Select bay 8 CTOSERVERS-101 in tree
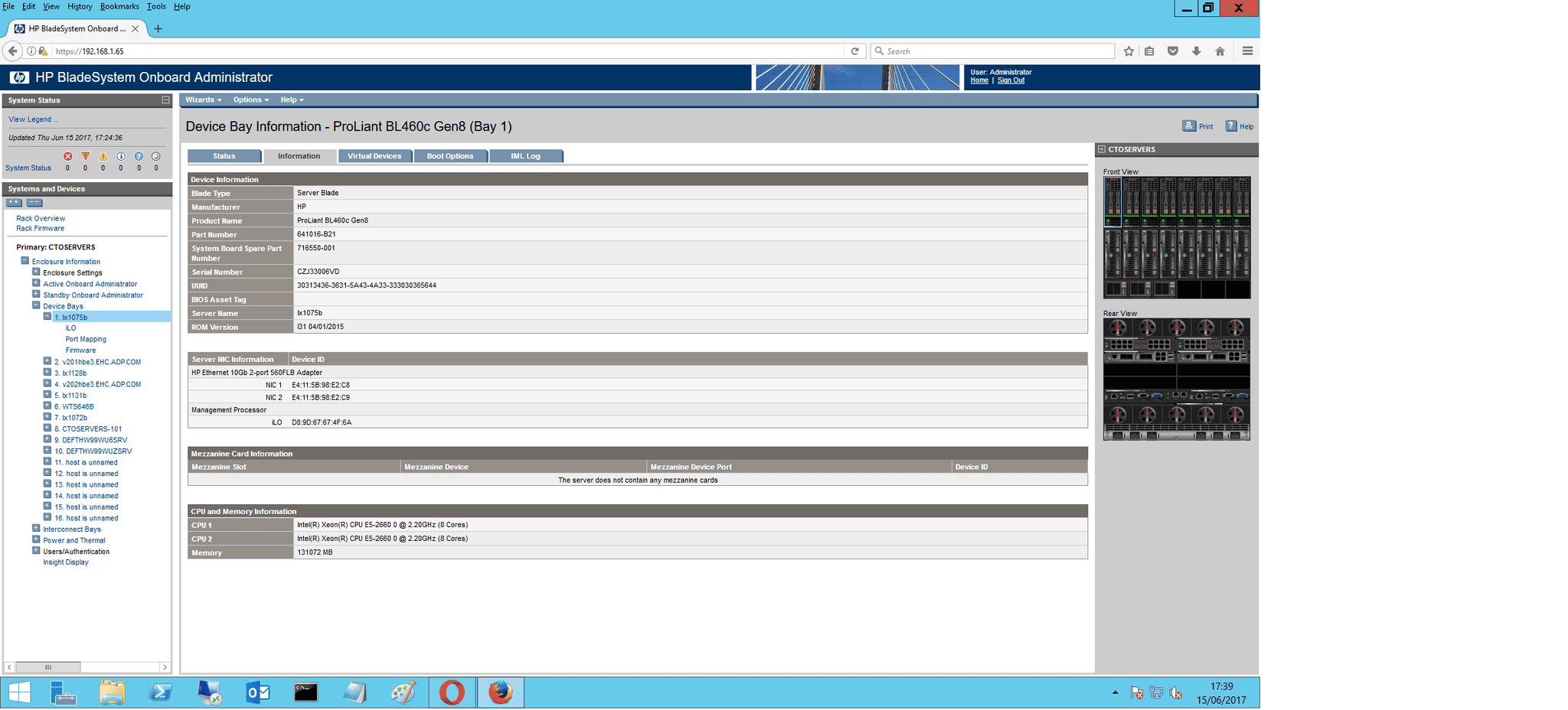This screenshot has height=710, width=1568. (x=88, y=429)
